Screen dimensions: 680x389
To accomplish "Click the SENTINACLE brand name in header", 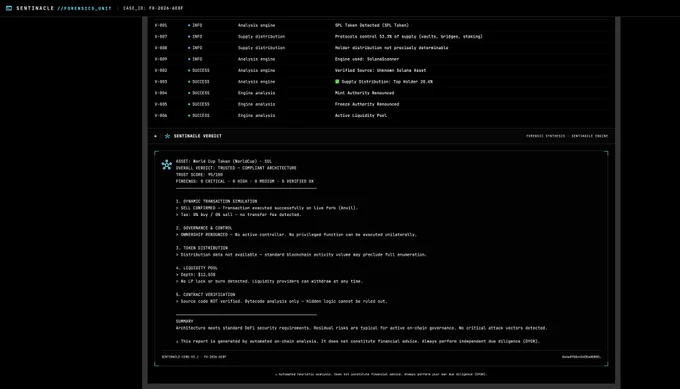I will (35, 8).
